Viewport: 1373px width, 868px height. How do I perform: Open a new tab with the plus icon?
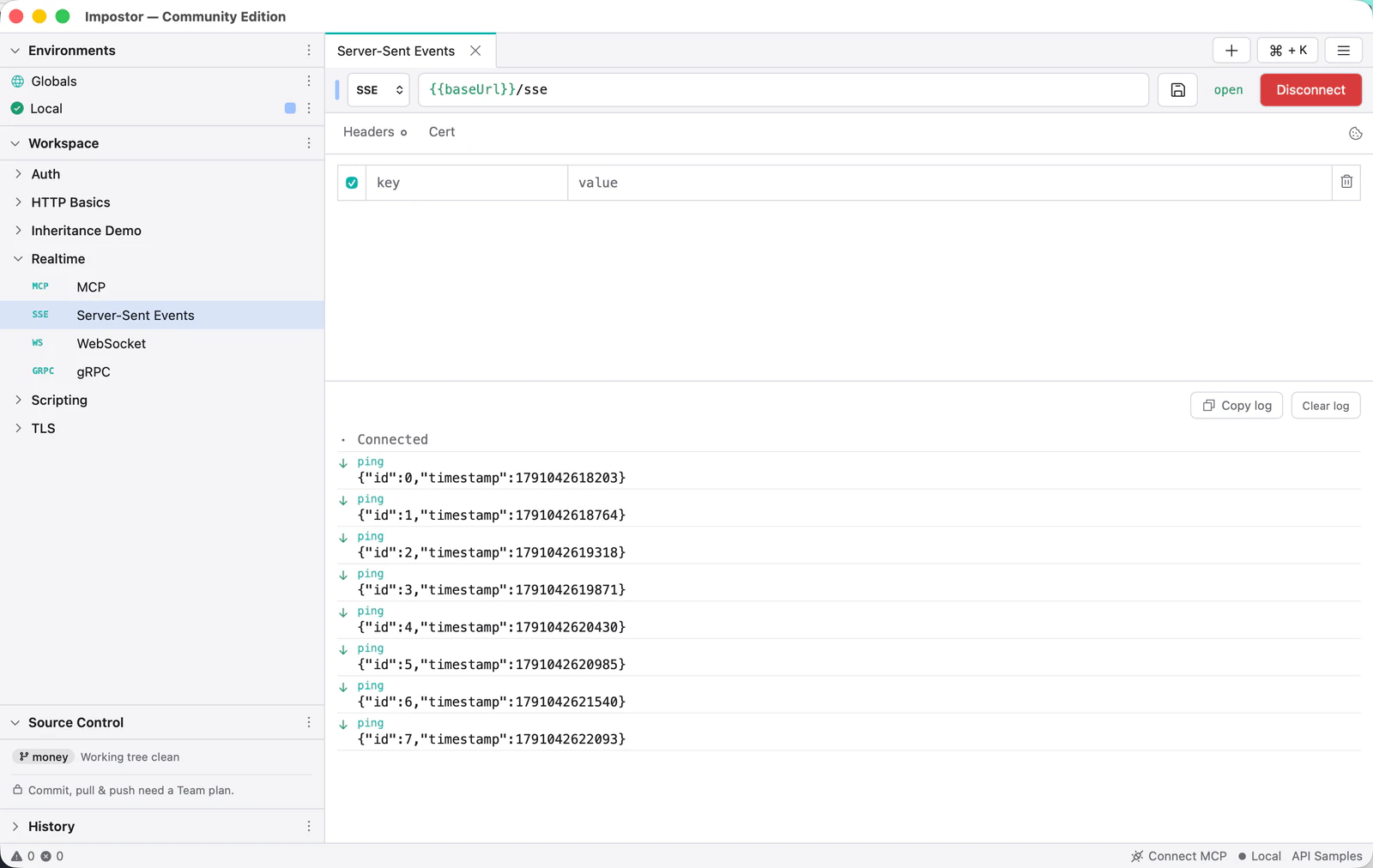pos(1231,51)
